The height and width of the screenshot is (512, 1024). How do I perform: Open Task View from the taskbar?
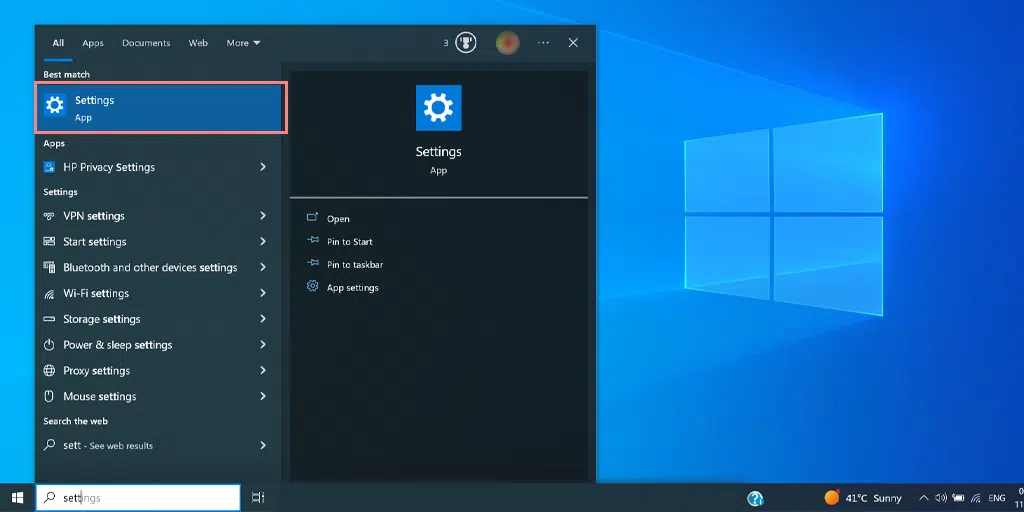258,498
